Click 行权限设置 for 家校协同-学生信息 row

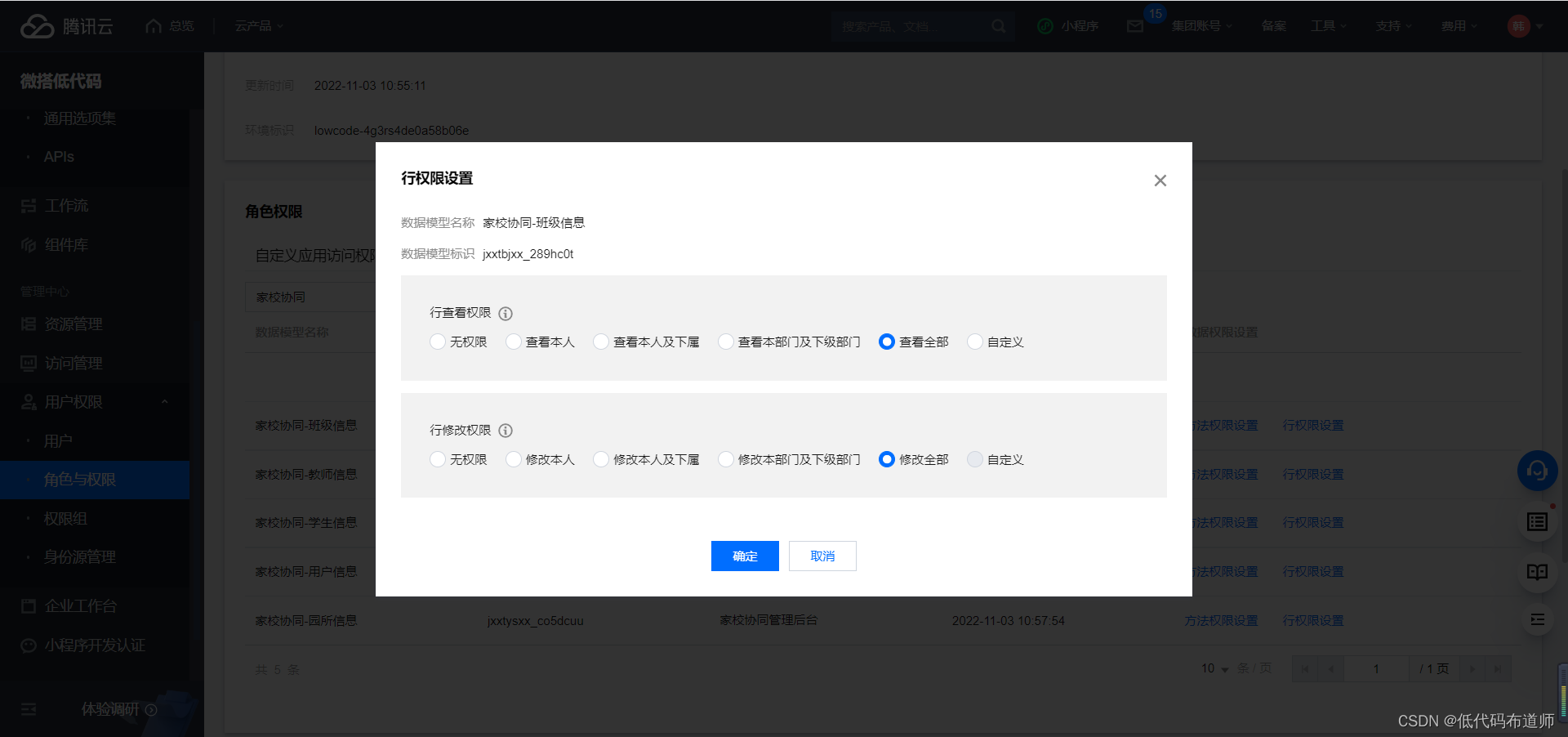tap(1312, 523)
